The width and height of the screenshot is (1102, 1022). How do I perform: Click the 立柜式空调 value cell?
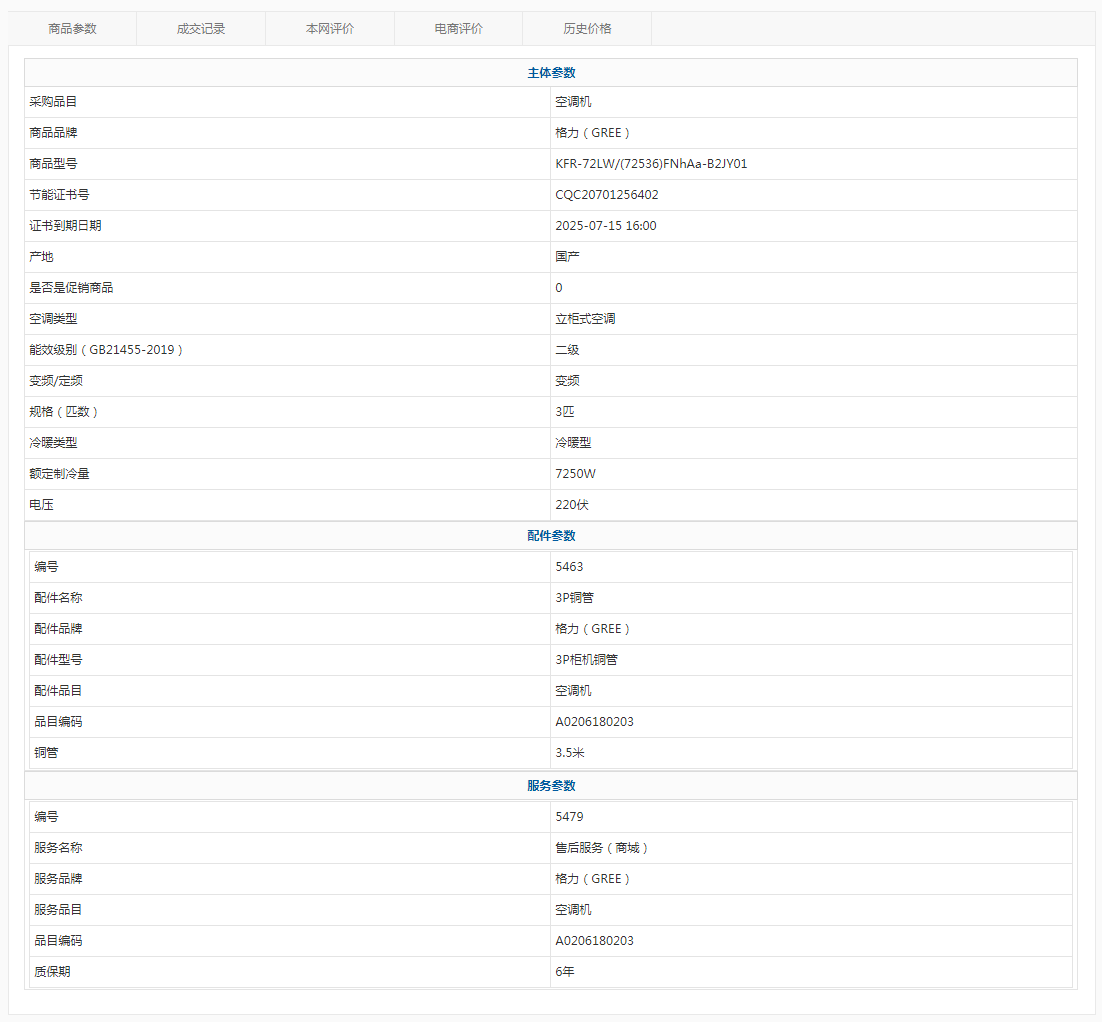(585, 319)
